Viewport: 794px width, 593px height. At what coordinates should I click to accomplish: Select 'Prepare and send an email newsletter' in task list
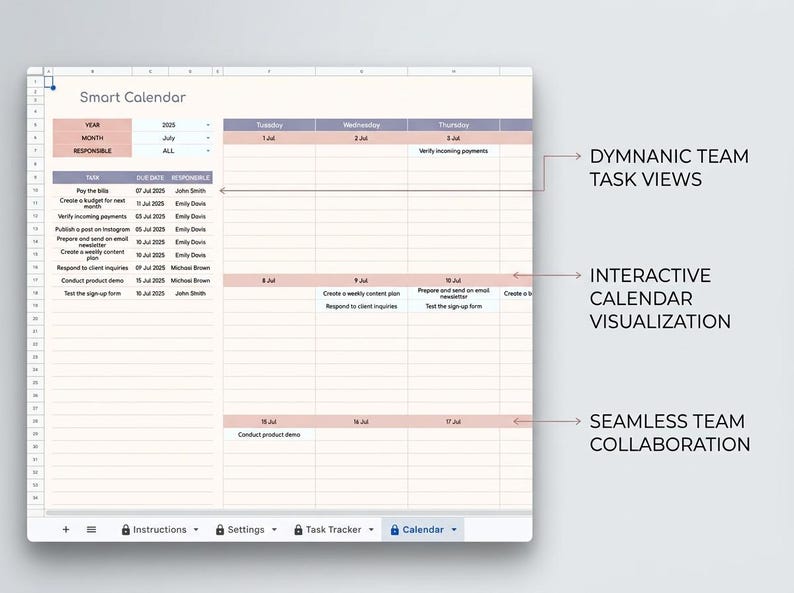(92, 242)
